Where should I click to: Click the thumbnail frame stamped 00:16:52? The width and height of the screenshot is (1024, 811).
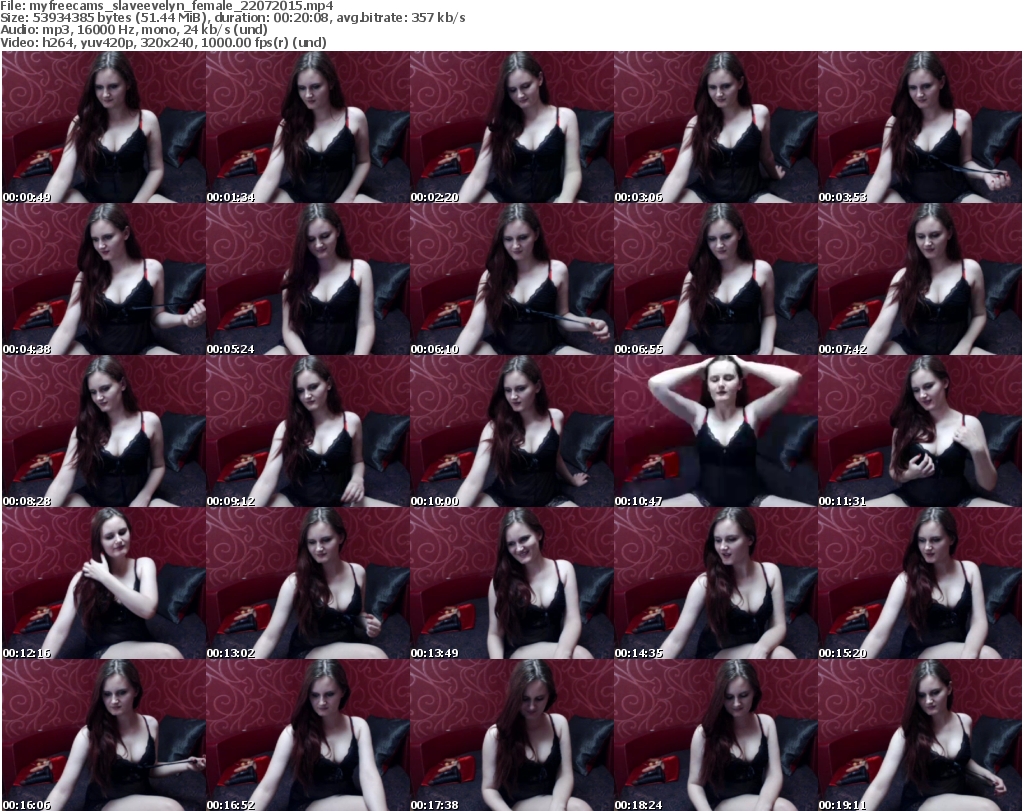(x=308, y=735)
